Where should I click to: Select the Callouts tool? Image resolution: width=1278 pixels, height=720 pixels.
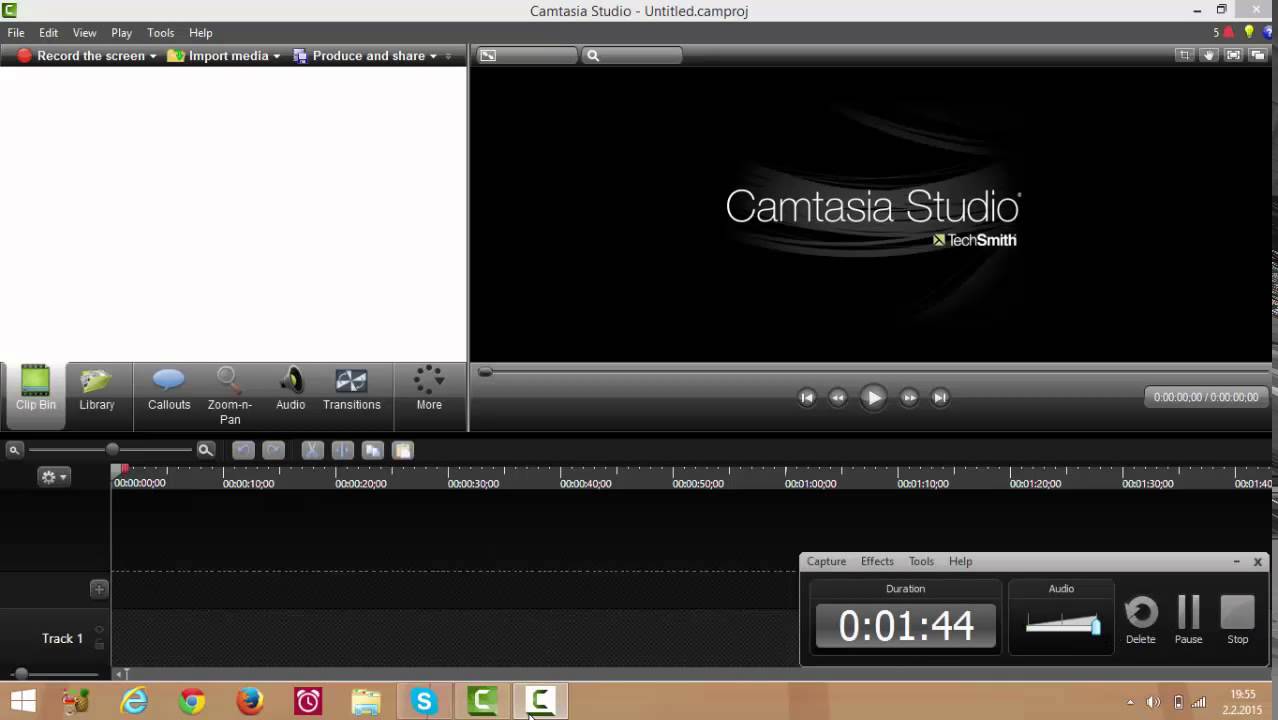tap(169, 390)
